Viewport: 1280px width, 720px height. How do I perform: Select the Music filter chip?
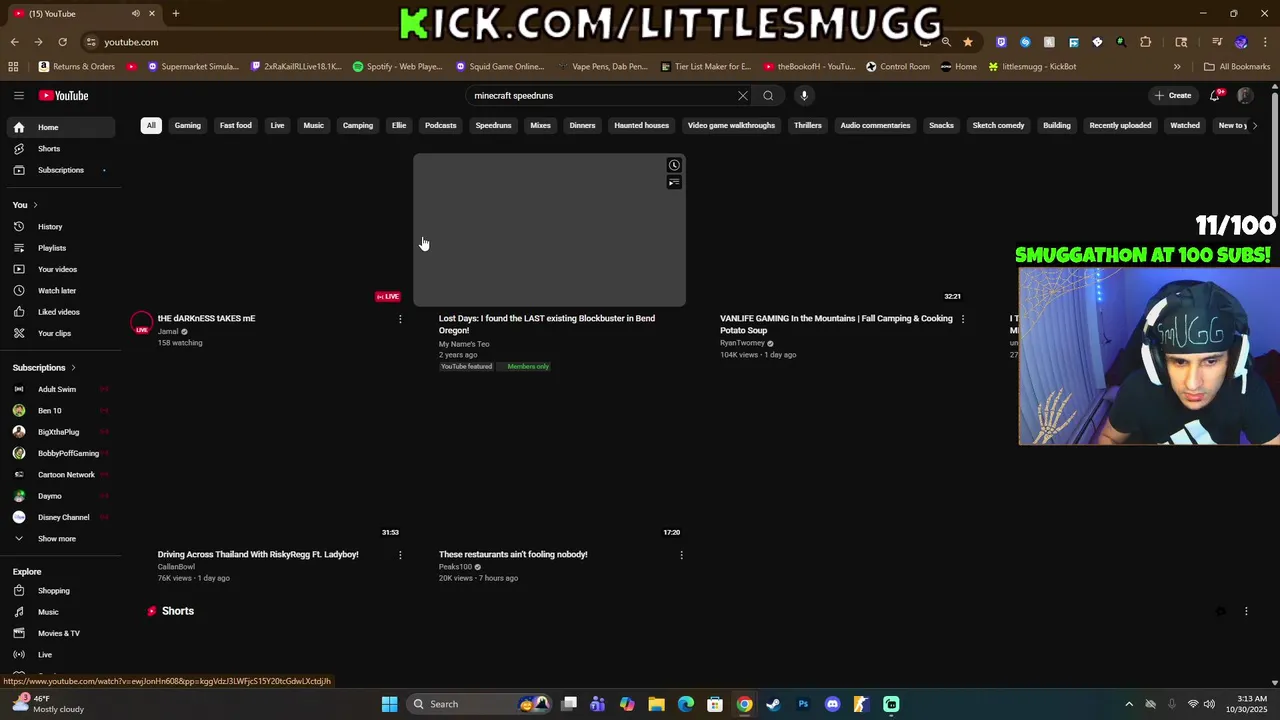click(x=314, y=126)
